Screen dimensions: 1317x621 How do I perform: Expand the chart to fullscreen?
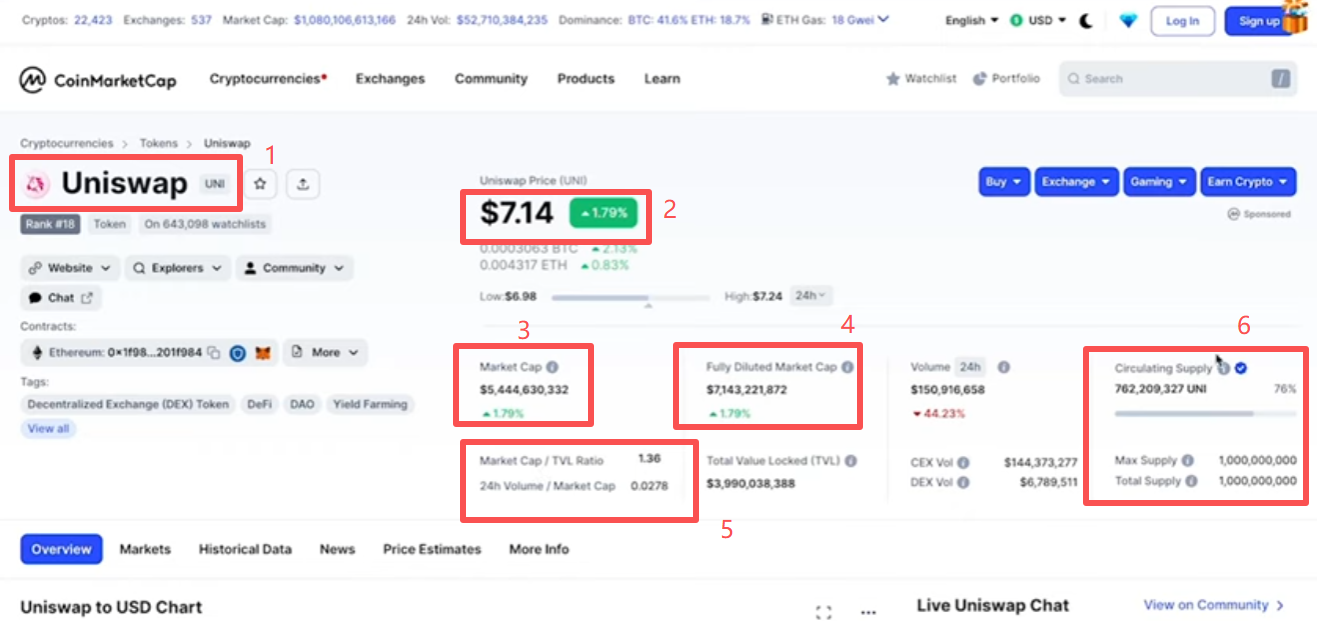tap(823, 612)
